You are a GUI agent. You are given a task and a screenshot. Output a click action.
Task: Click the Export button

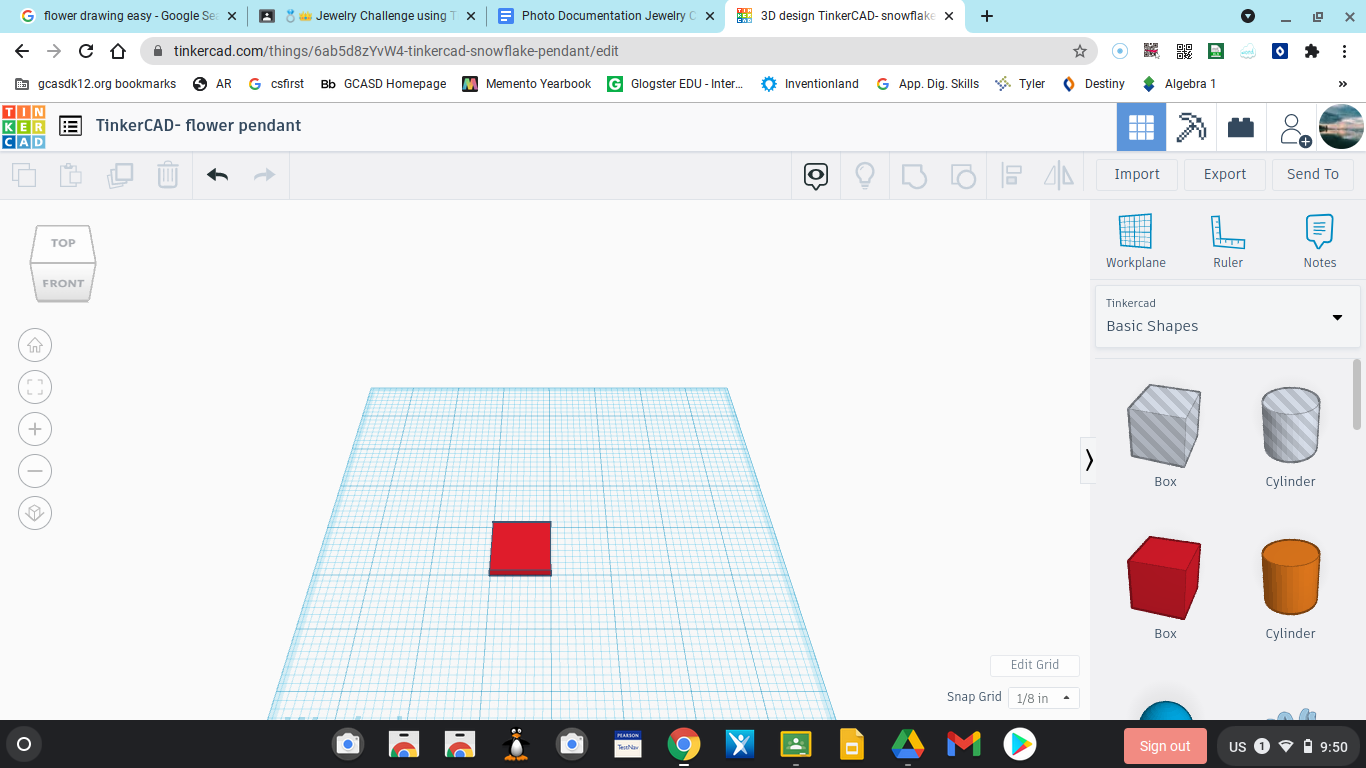tap(1224, 174)
